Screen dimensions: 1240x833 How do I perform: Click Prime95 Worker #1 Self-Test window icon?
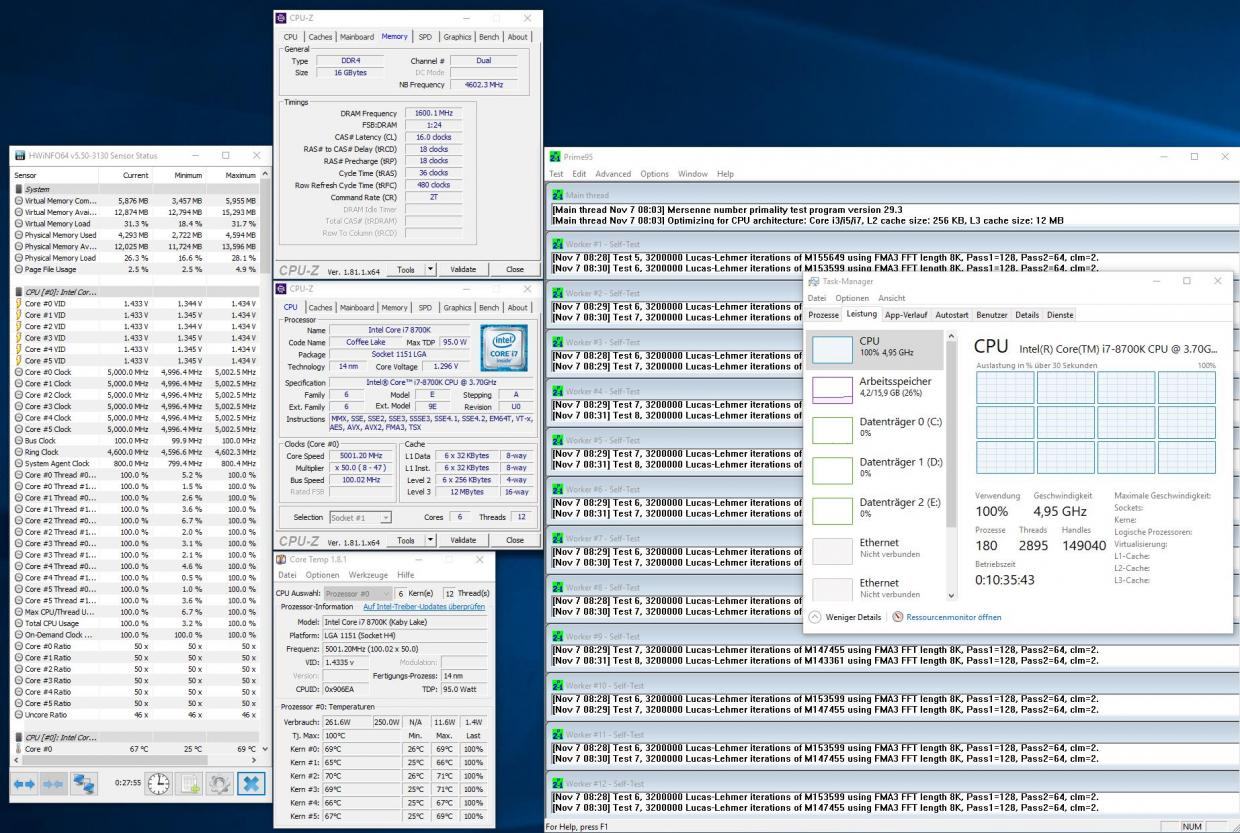(558, 243)
